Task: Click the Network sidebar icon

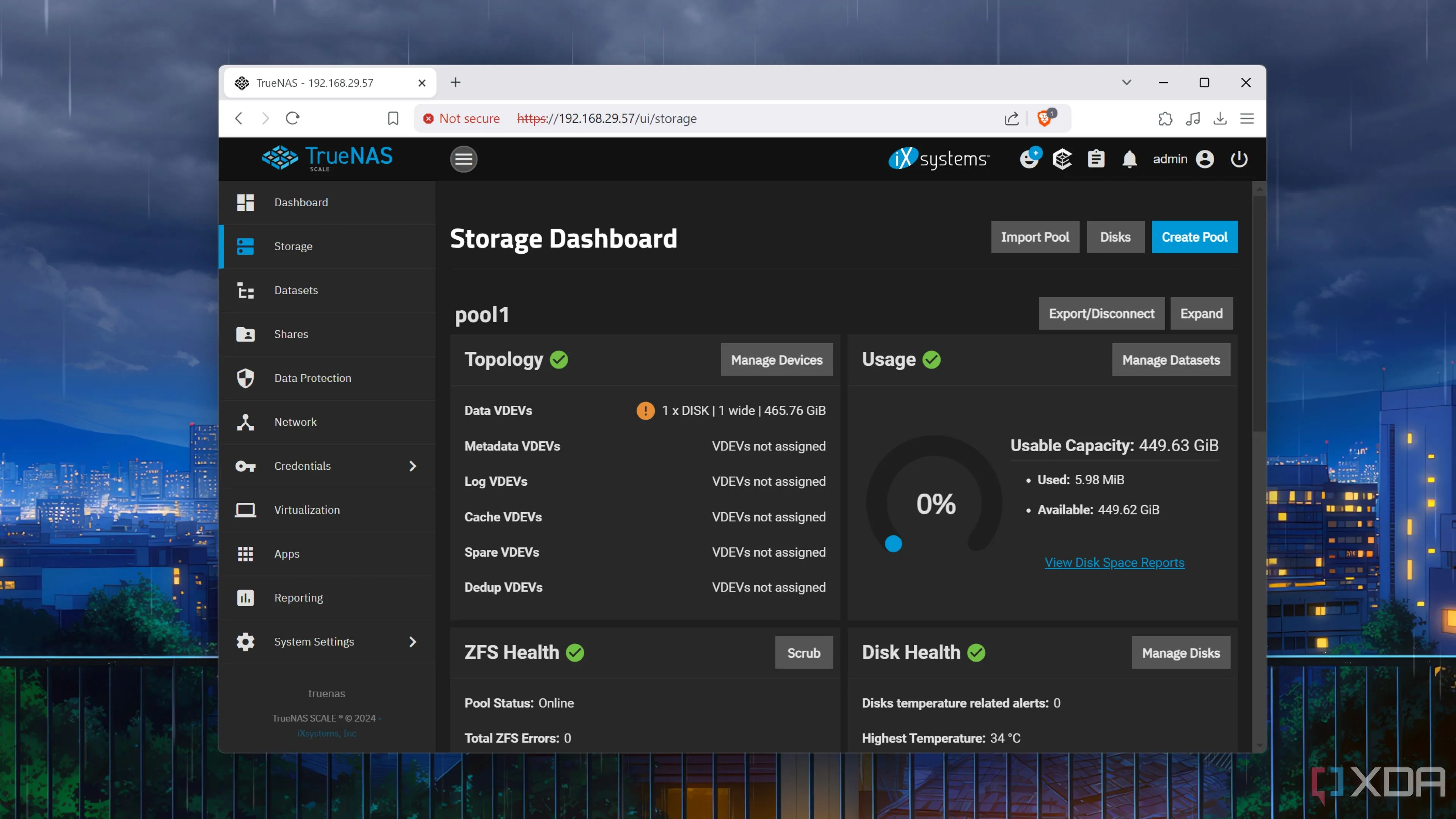Action: tap(245, 422)
